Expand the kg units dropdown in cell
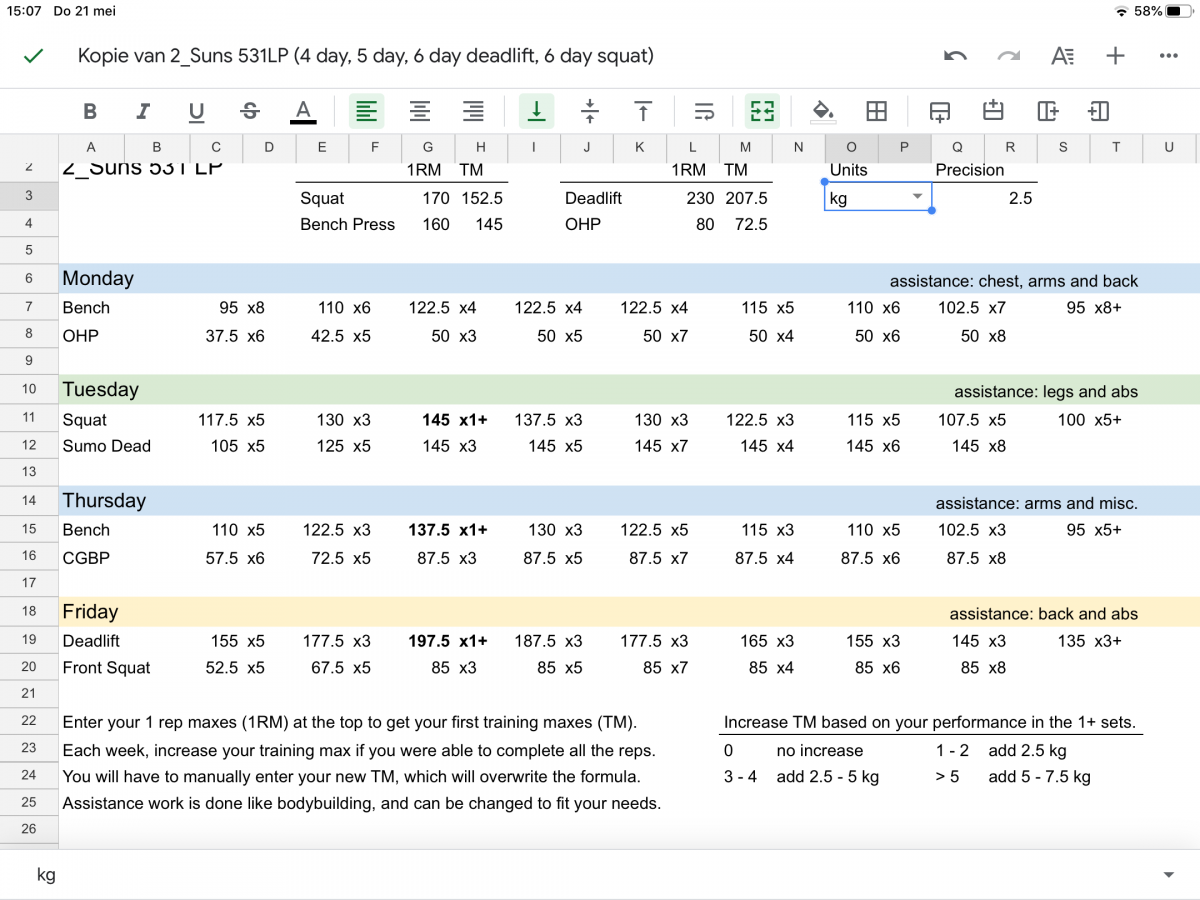The width and height of the screenshot is (1200, 900). coord(917,197)
